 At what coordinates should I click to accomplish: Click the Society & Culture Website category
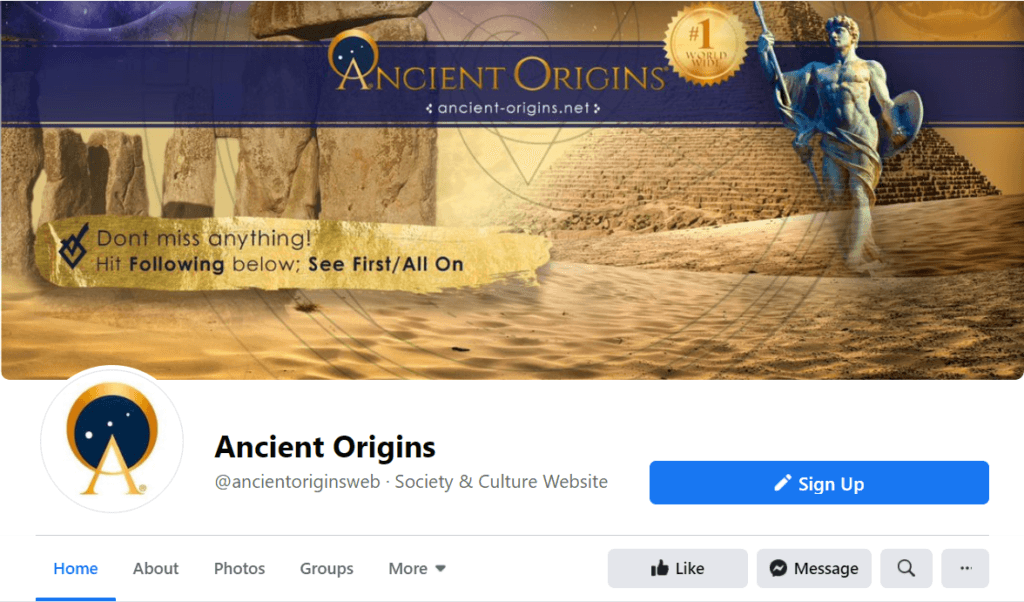(501, 482)
